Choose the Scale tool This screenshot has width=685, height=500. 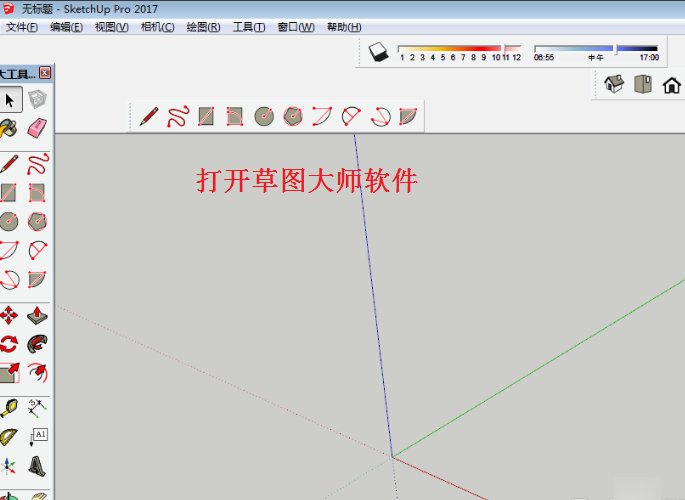(10, 372)
